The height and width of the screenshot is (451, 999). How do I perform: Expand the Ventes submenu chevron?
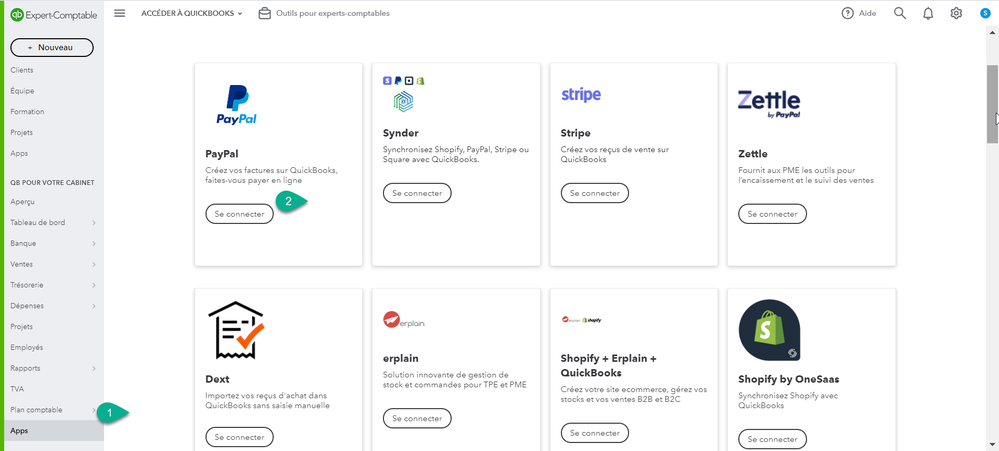point(94,264)
